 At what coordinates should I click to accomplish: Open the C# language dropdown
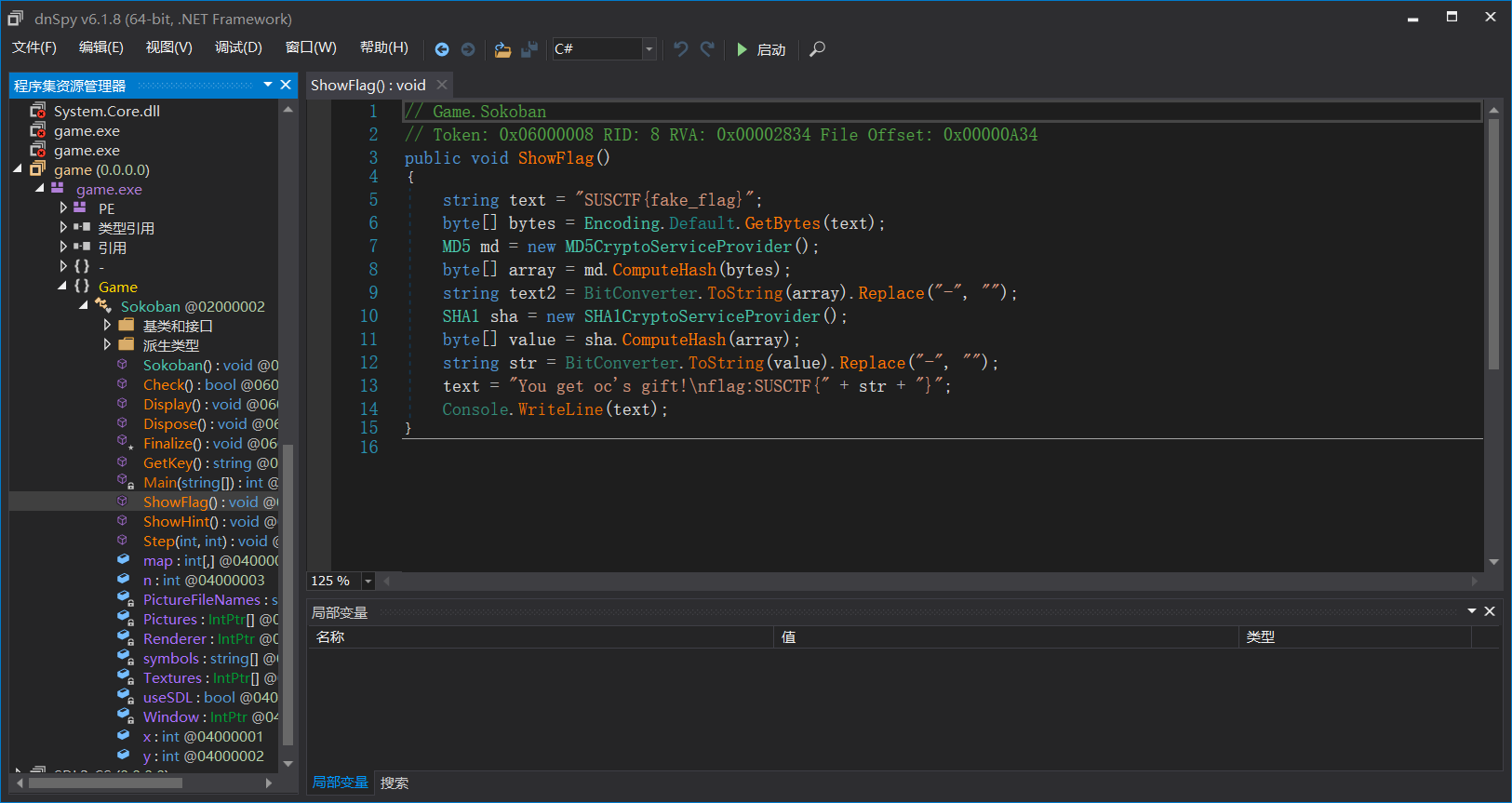[649, 49]
